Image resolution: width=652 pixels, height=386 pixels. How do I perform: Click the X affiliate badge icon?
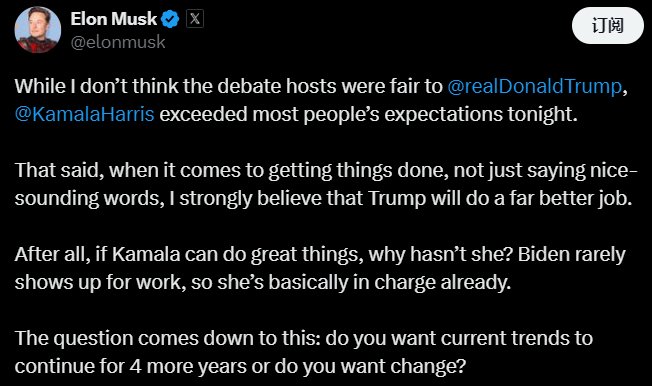click(195, 19)
